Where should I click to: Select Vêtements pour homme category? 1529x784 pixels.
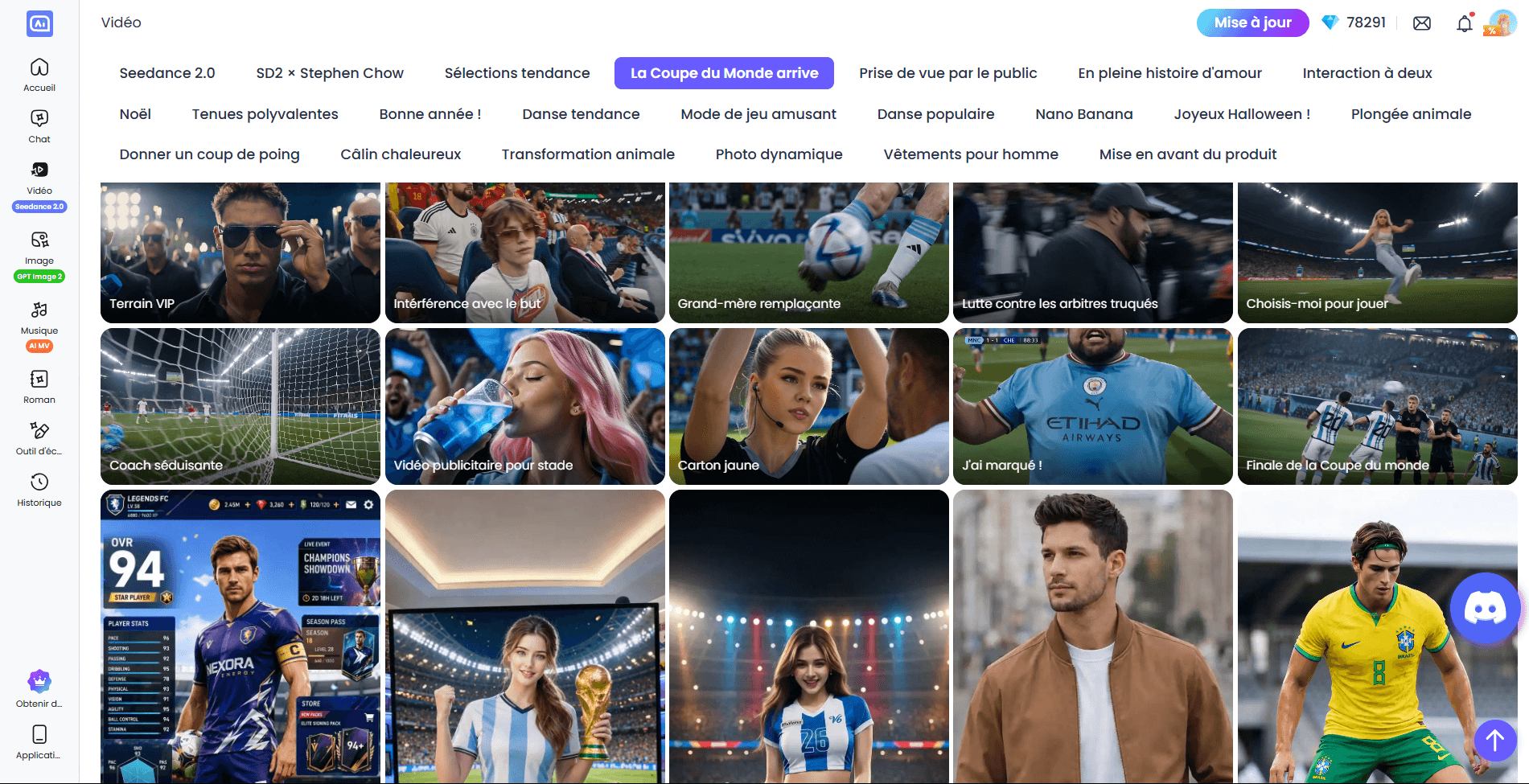[x=971, y=154]
